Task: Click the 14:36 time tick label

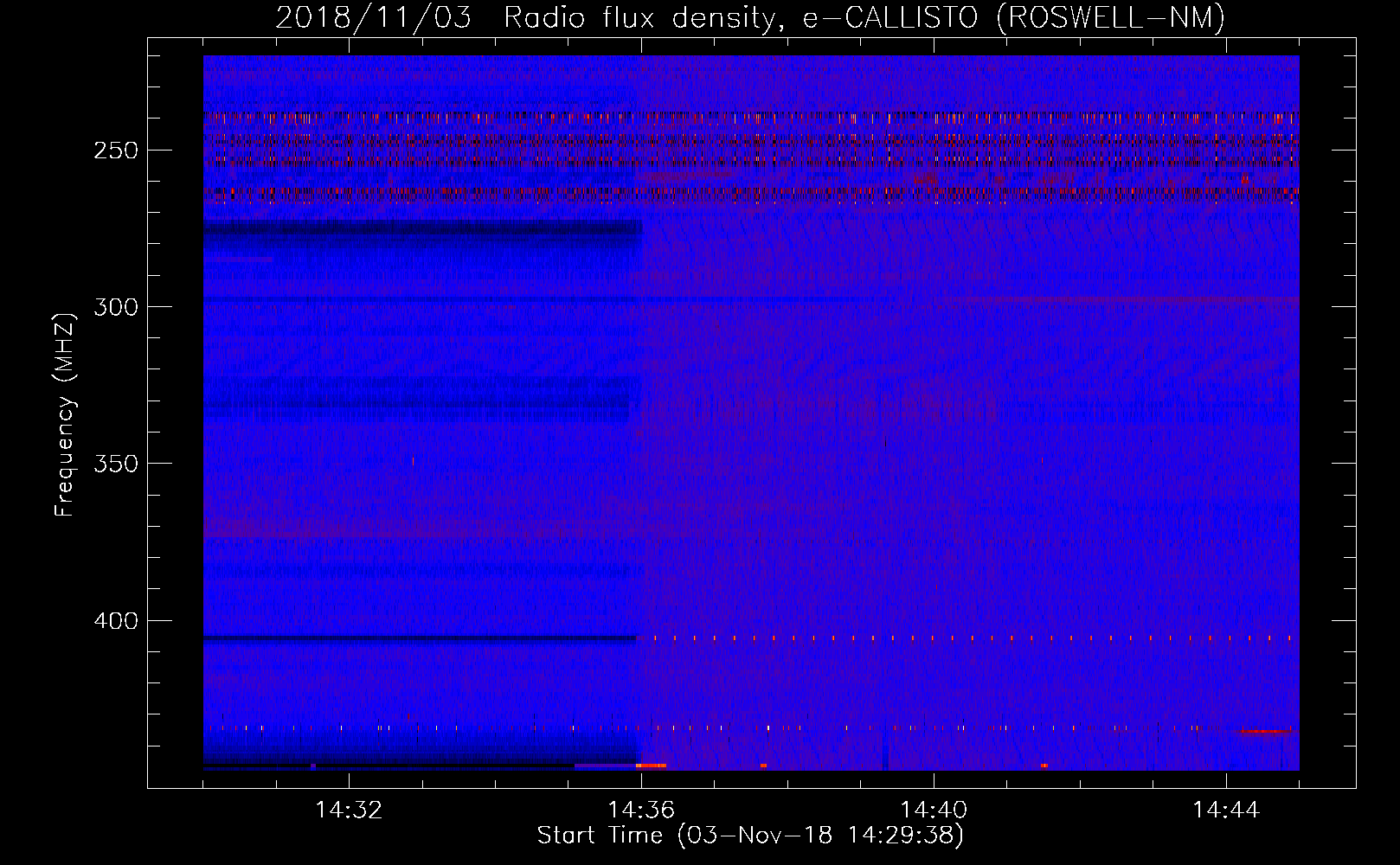Action: tap(641, 811)
